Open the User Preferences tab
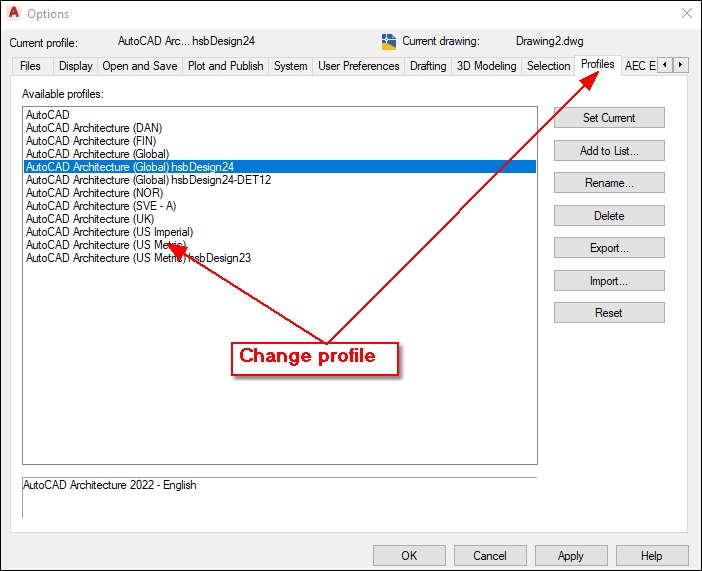 pos(359,66)
